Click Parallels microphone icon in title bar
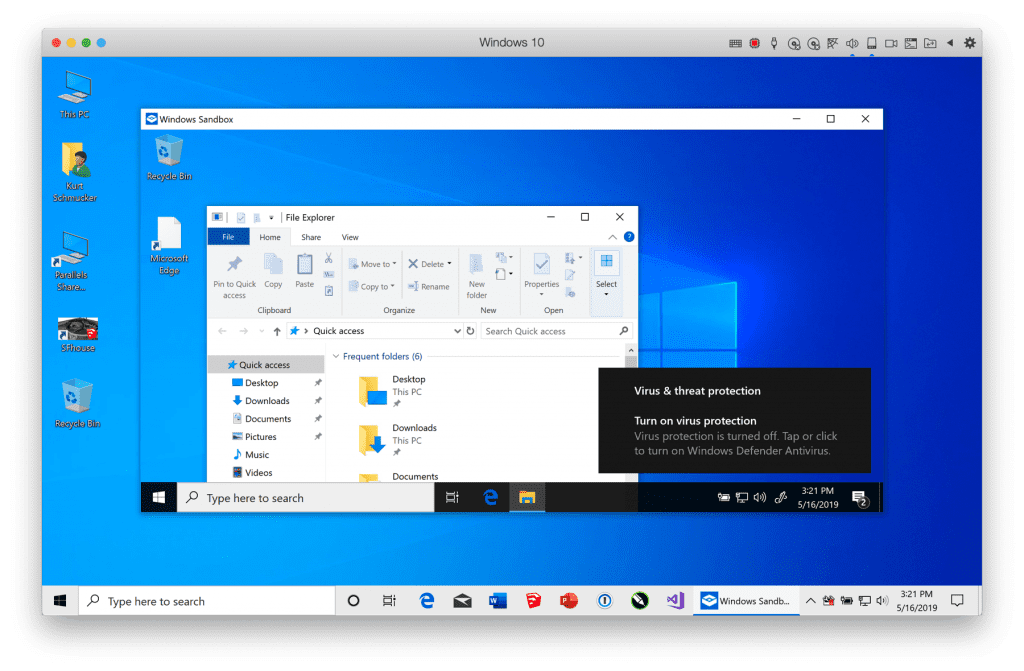This screenshot has width=1024, height=671. (774, 43)
